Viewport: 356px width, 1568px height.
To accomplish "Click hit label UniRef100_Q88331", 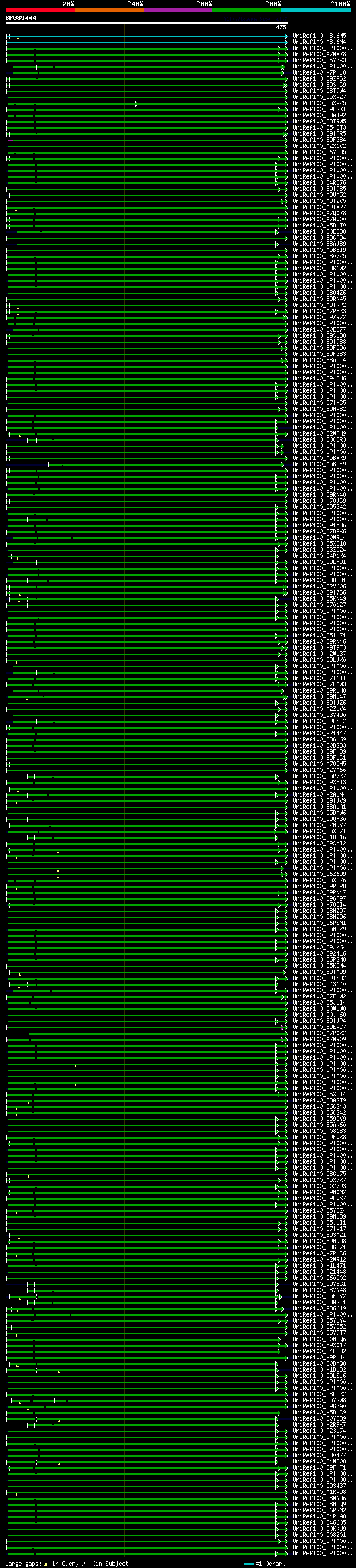I will [x=319, y=580].
